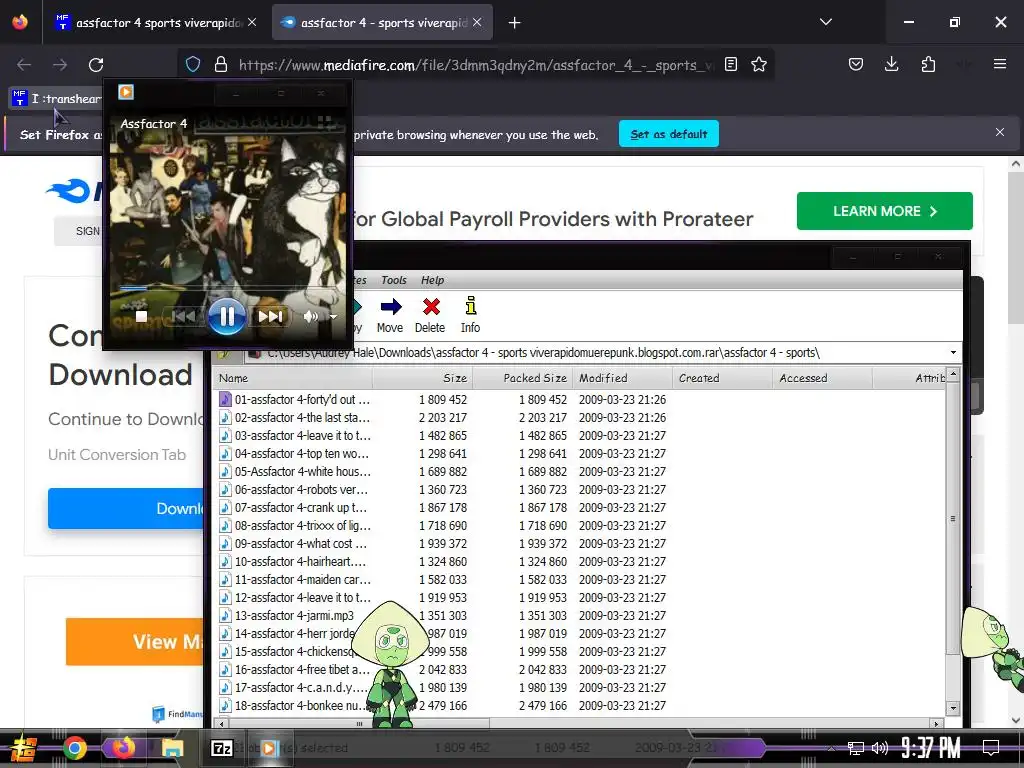Toggle Firefox reader view icon
The height and width of the screenshot is (768, 1024).
click(x=731, y=64)
